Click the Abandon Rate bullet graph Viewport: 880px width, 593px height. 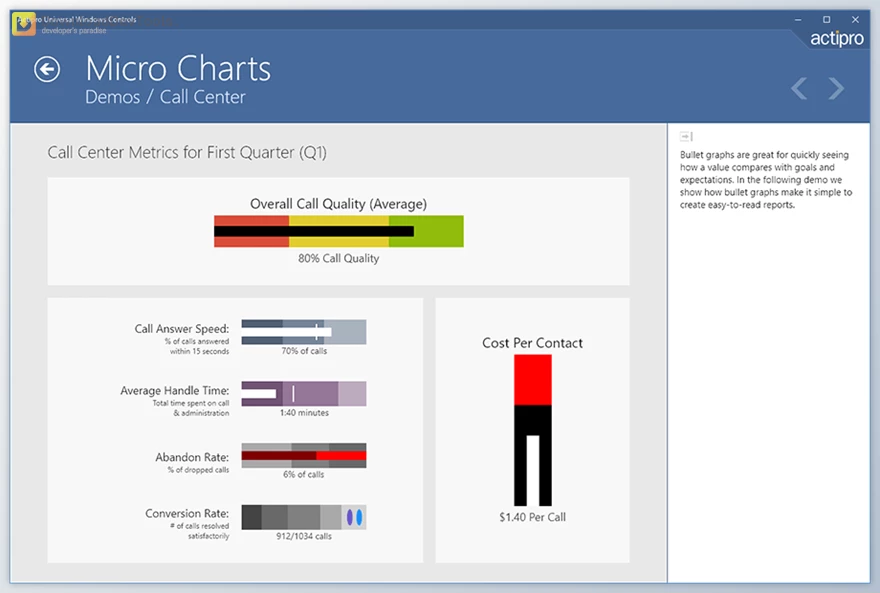(304, 455)
